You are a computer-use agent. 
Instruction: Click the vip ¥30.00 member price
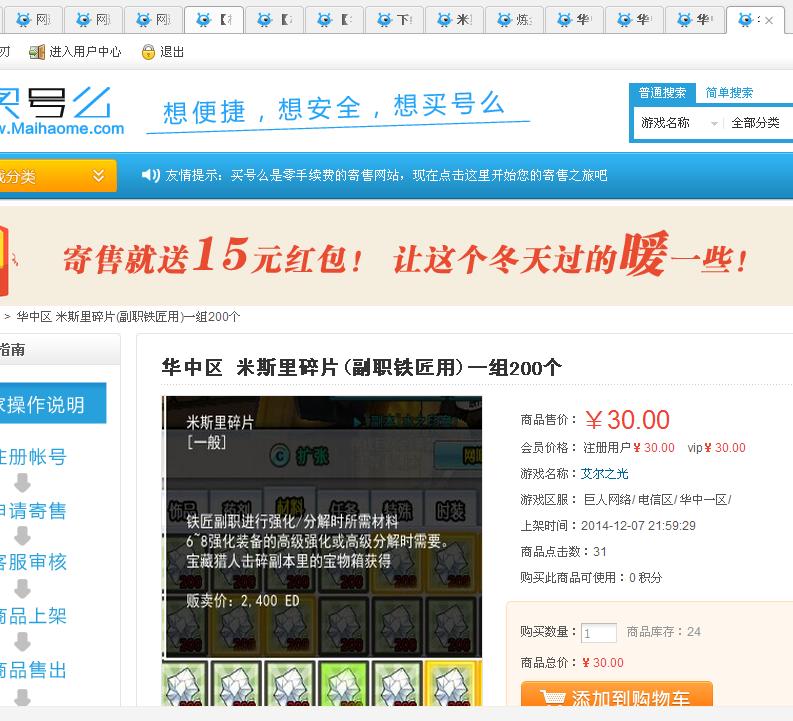717,448
